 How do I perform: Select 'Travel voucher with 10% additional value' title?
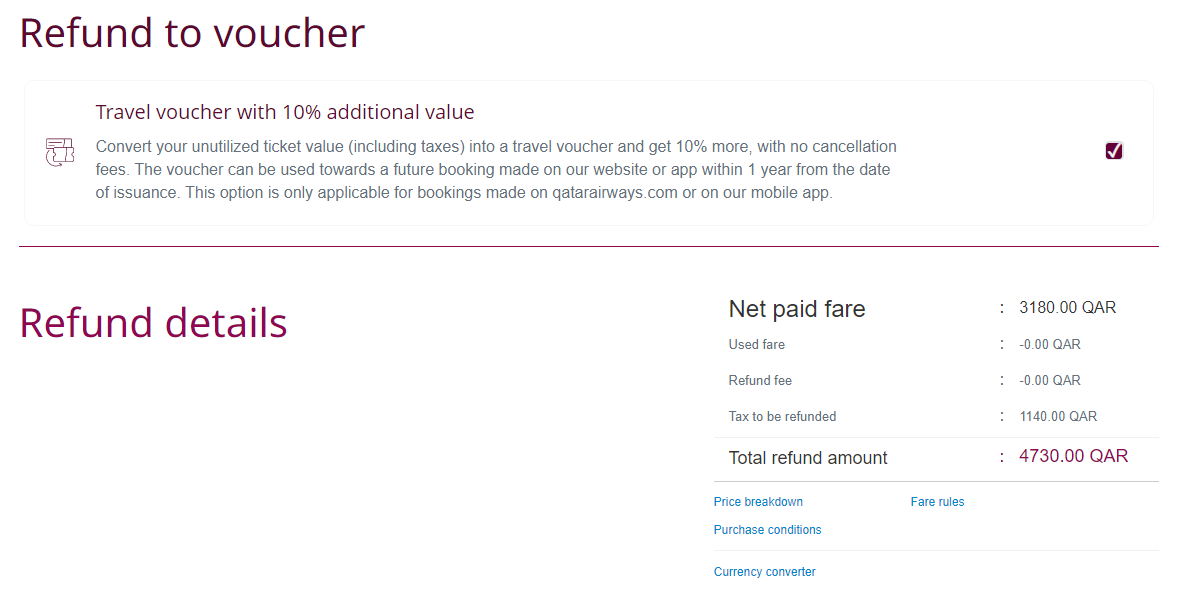(285, 112)
